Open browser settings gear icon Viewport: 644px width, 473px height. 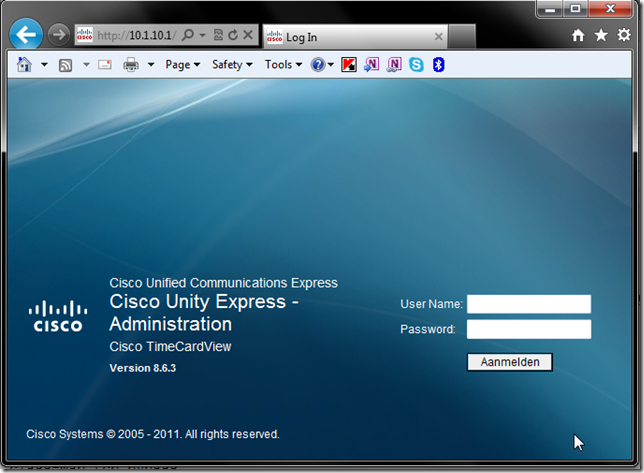pos(624,35)
